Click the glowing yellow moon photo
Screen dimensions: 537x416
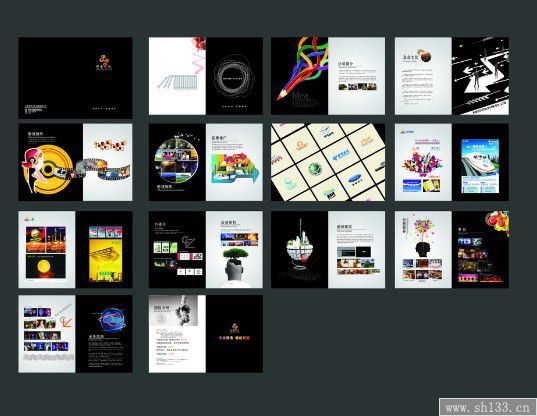click(46, 266)
